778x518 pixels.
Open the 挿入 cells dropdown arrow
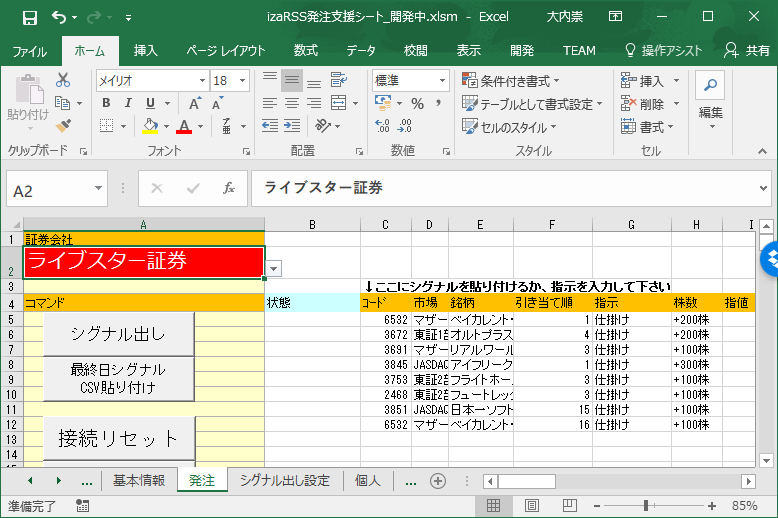click(x=676, y=80)
